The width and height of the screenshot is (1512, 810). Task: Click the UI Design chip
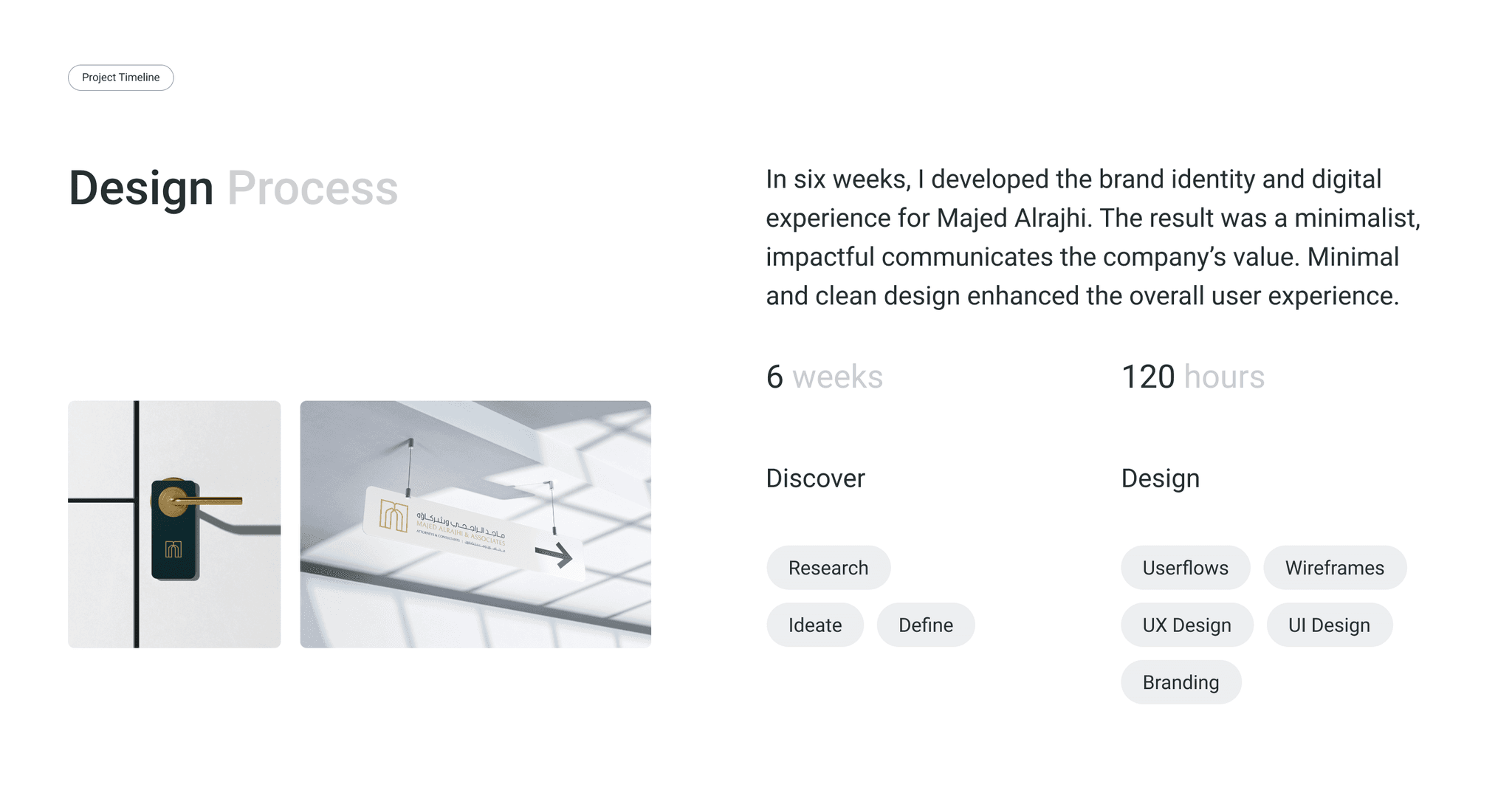click(x=1329, y=625)
